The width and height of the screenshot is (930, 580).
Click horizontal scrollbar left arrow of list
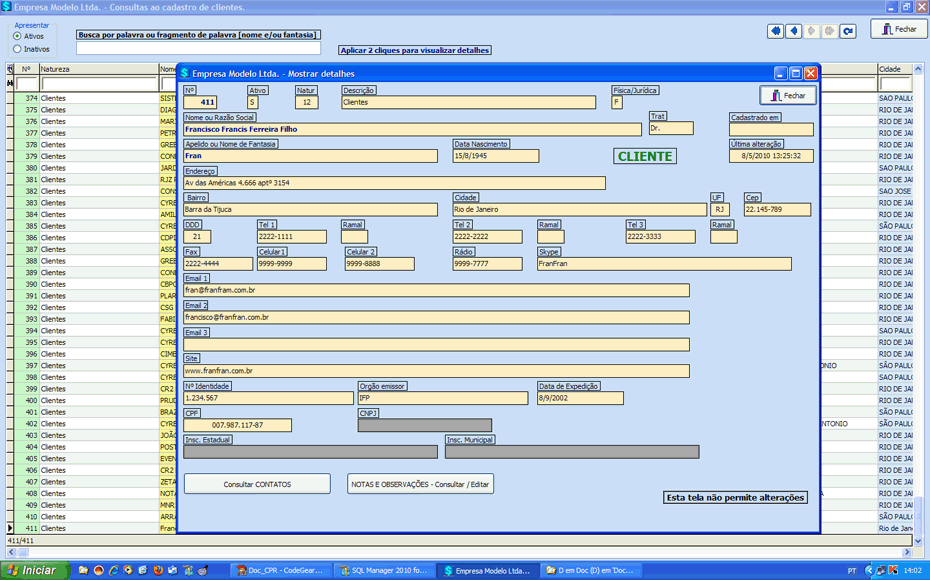coord(11,552)
